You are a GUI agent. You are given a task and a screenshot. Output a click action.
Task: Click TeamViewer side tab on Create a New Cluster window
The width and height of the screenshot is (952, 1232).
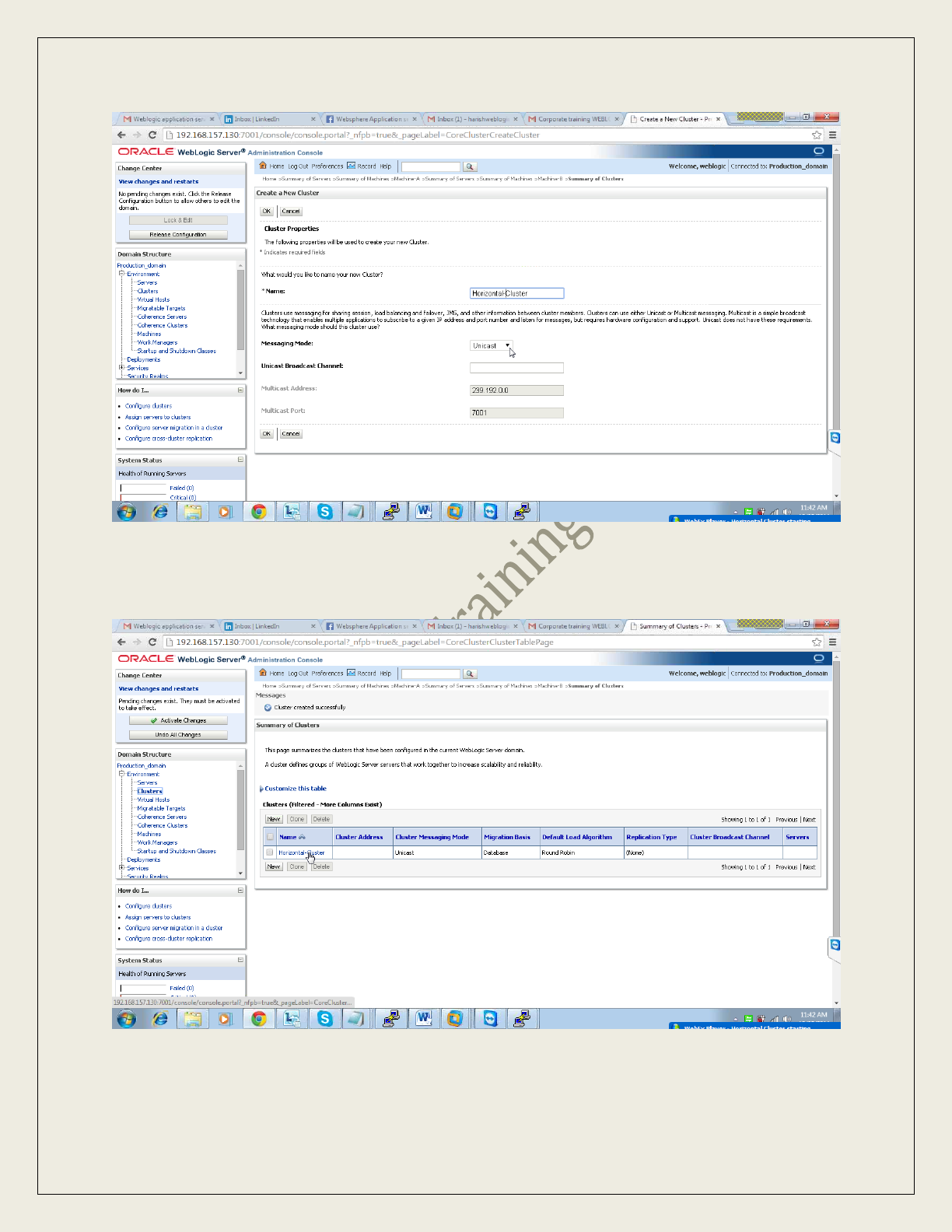(835, 438)
